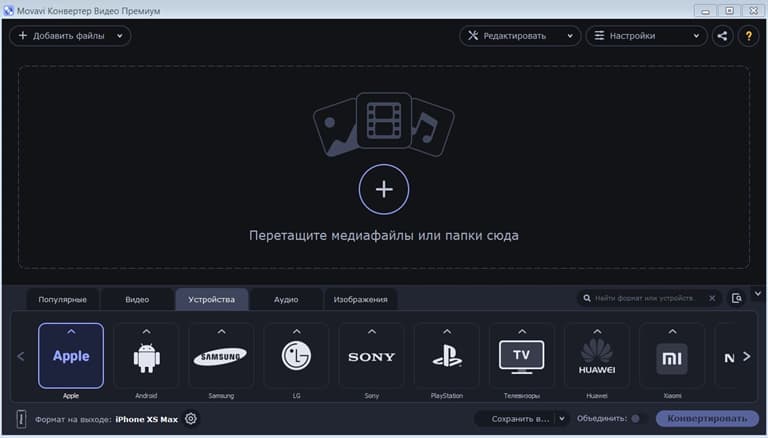
Task: Expand the Настройки dropdown
Action: 696,36
